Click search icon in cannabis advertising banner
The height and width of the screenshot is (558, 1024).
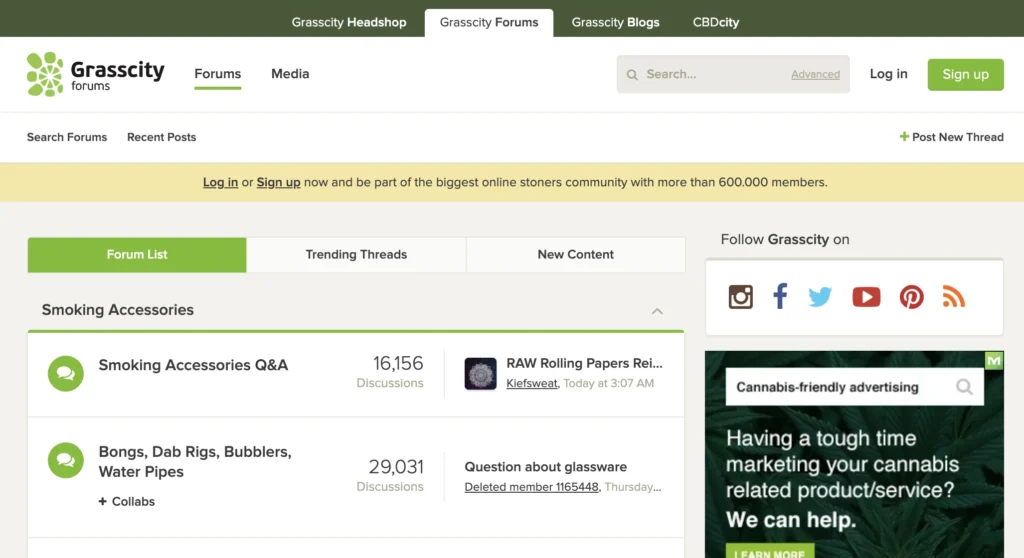(x=964, y=387)
